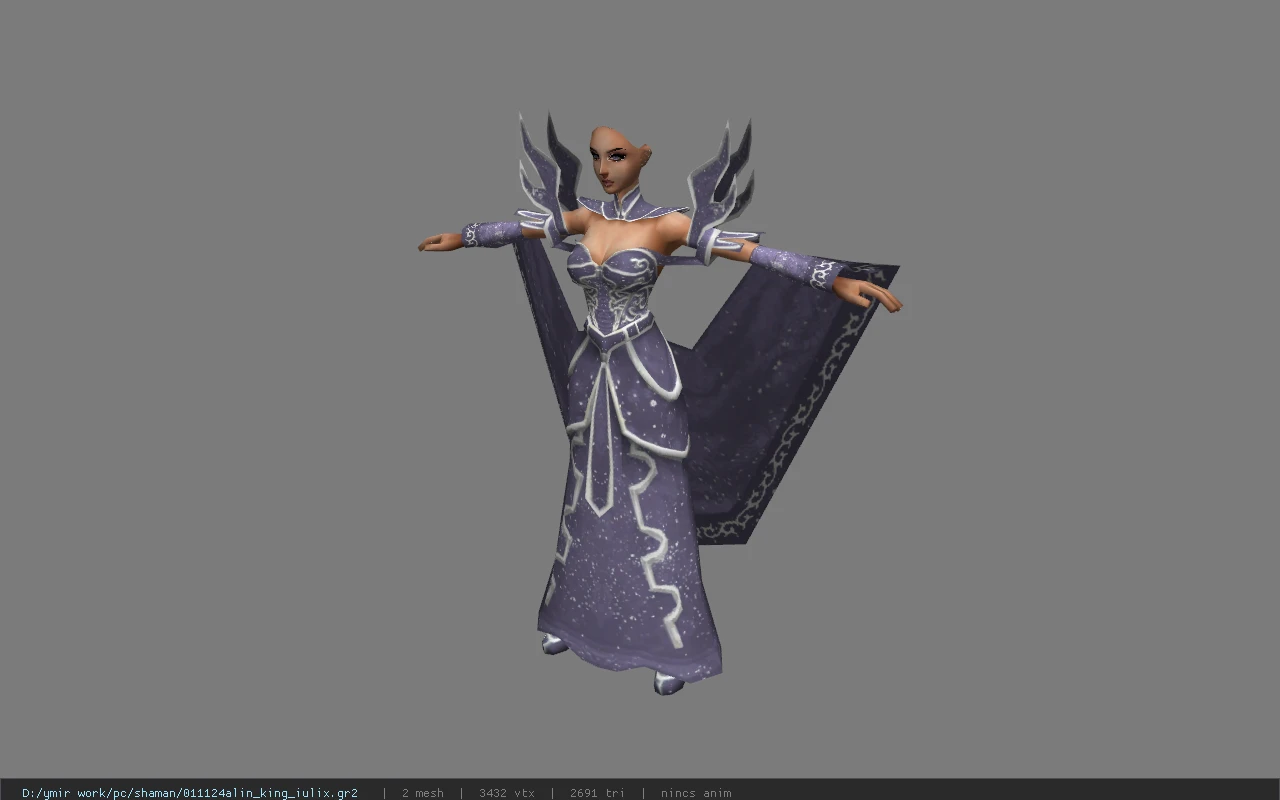Click the long hanging front sash
The width and height of the screenshot is (1280, 800).
pyautogui.click(x=601, y=440)
